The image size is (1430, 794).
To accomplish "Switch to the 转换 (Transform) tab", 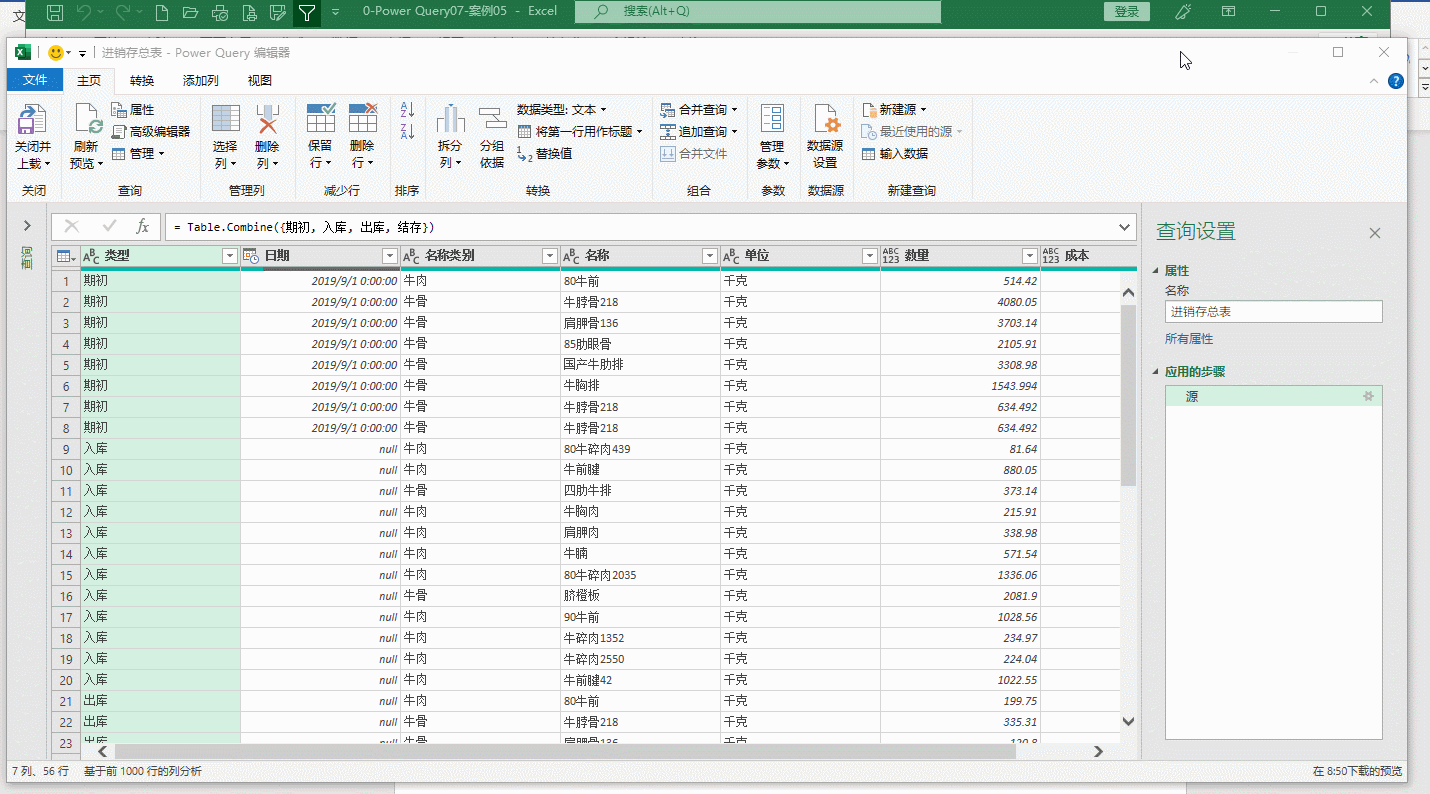I will click(142, 80).
